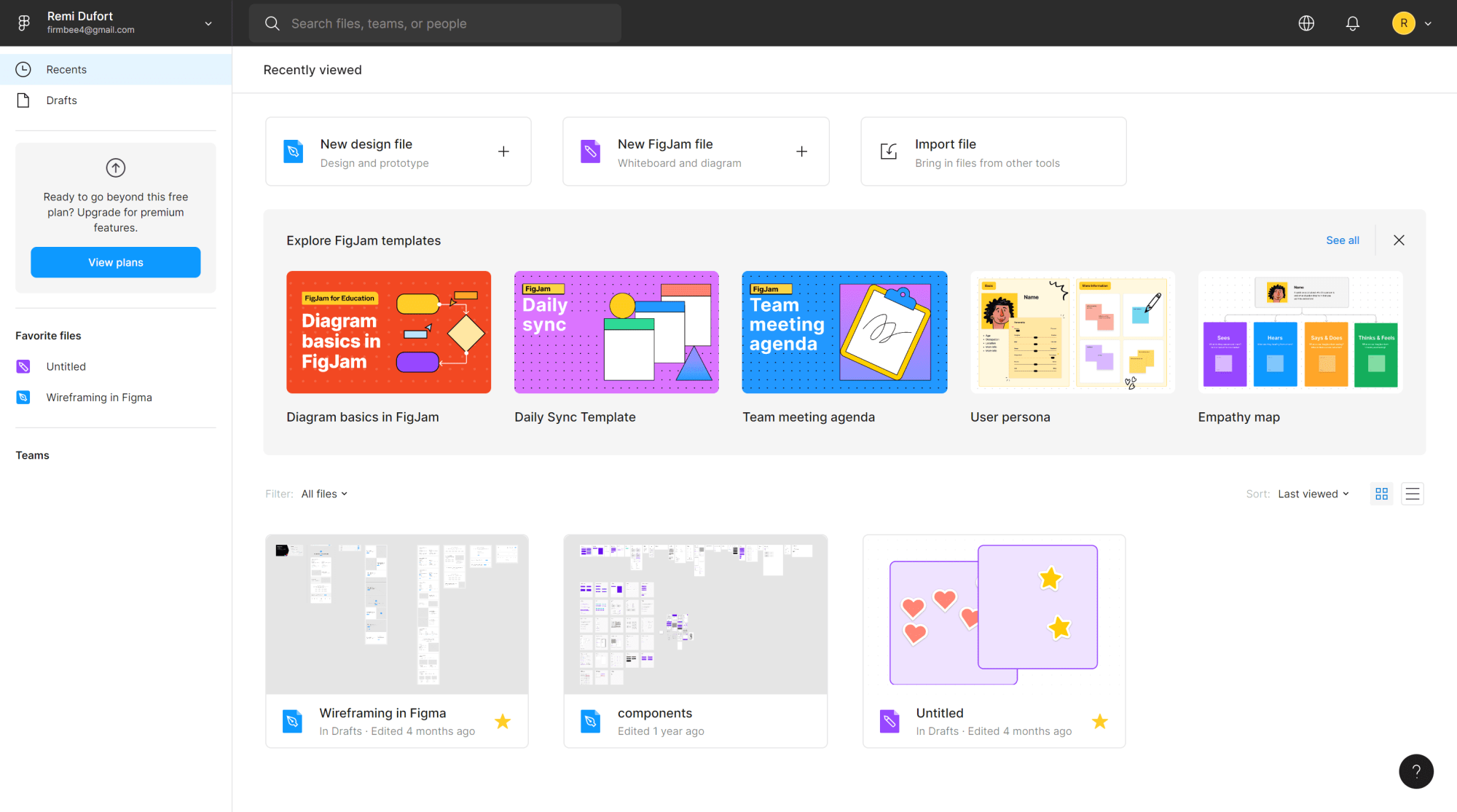Open the community globe icon

(1306, 23)
